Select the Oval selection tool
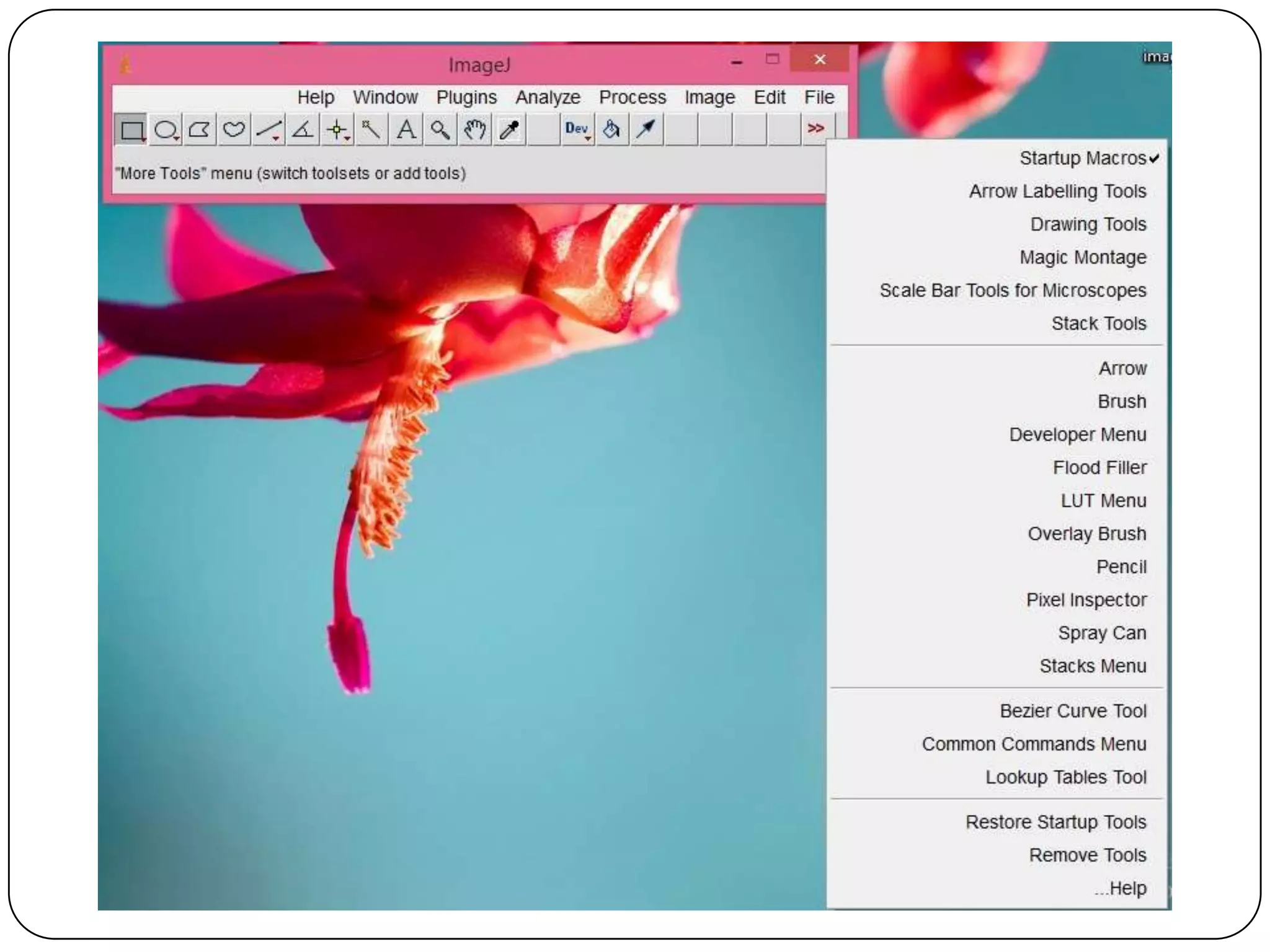Image resolution: width=1270 pixels, height=952 pixels. pyautogui.click(x=166, y=130)
